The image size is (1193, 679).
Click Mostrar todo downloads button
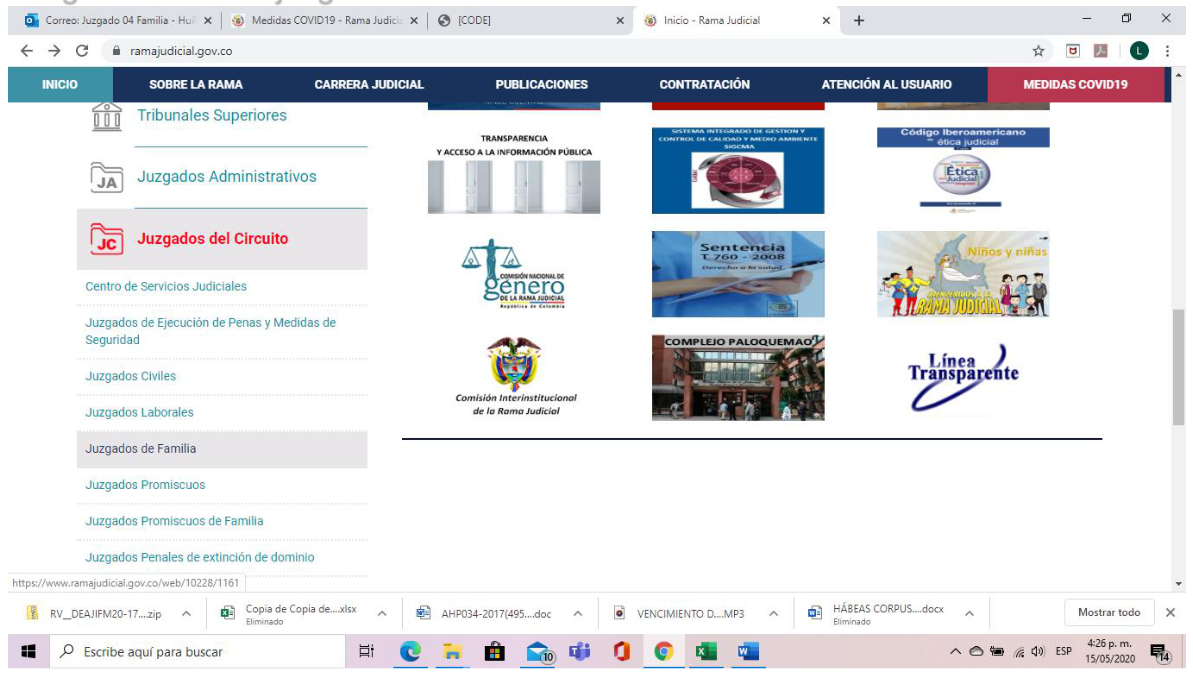click(1109, 613)
